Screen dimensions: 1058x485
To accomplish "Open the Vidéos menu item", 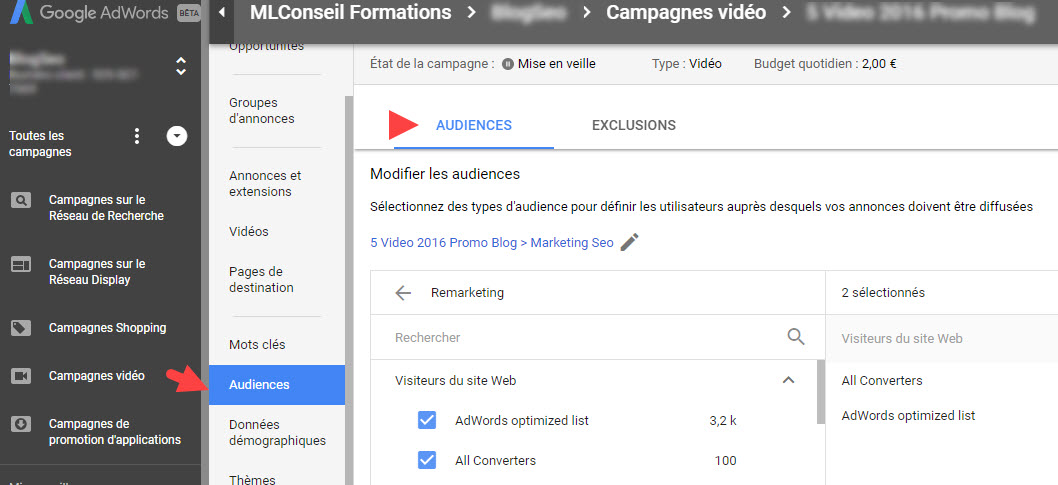I will pos(248,231).
